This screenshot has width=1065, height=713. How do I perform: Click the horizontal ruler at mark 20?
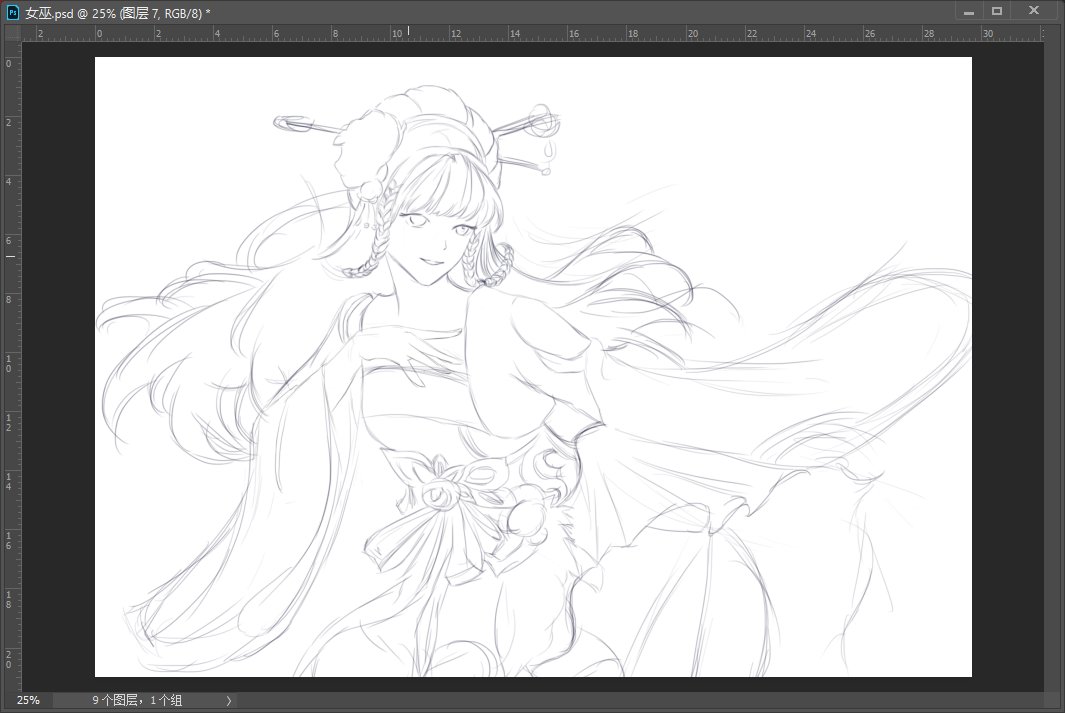click(692, 33)
